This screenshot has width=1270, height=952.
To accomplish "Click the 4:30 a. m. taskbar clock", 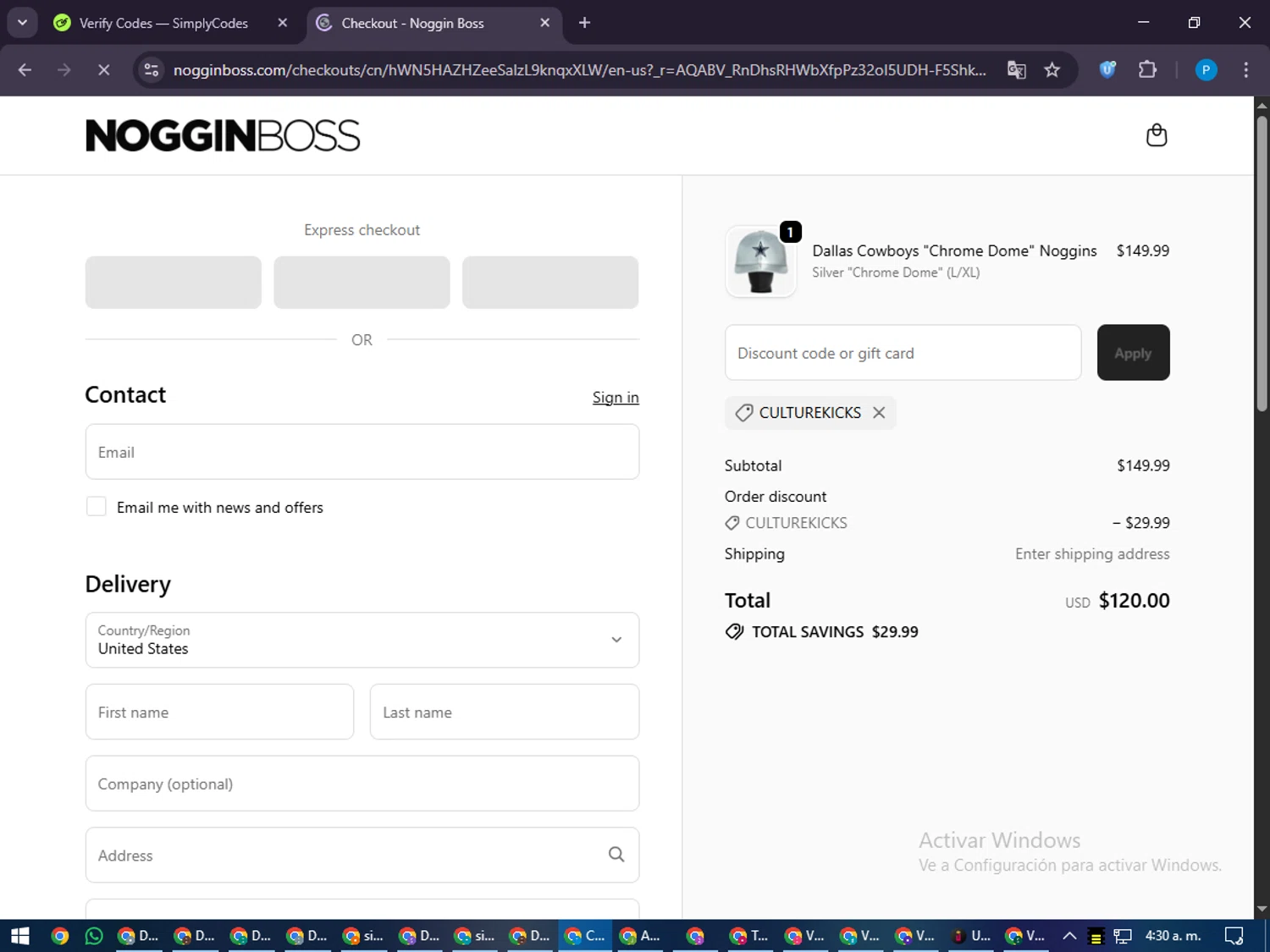I will click(x=1173, y=936).
